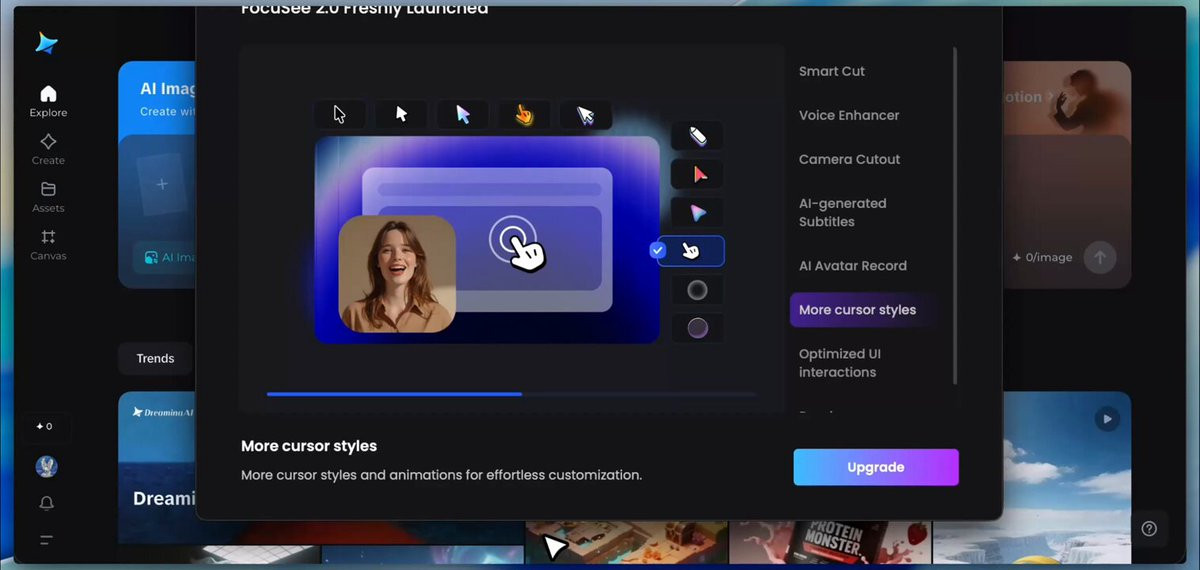Click the play icon on sky thumbnail
Viewport: 1200px width, 570px height.
click(x=1106, y=418)
